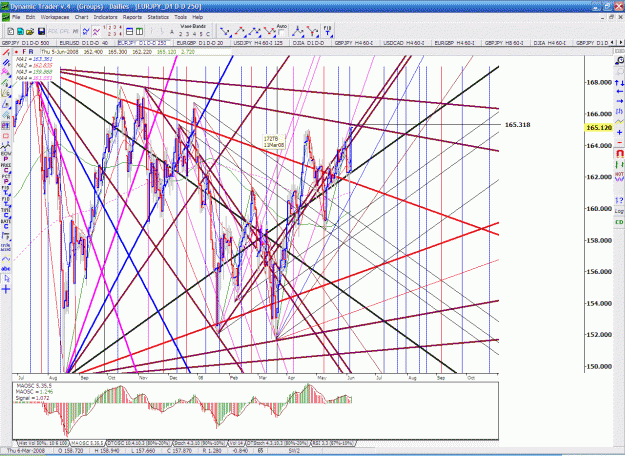Click the 13Mar08 date annotation box
Image resolution: width=625 pixels, height=456 pixels.
click(x=274, y=142)
